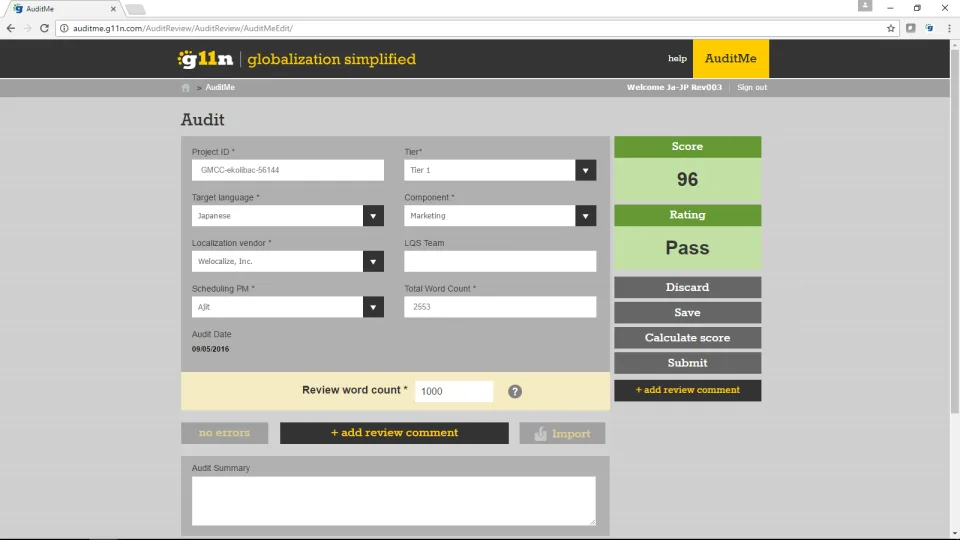
Task: Click the no errors button
Action: click(x=225, y=433)
